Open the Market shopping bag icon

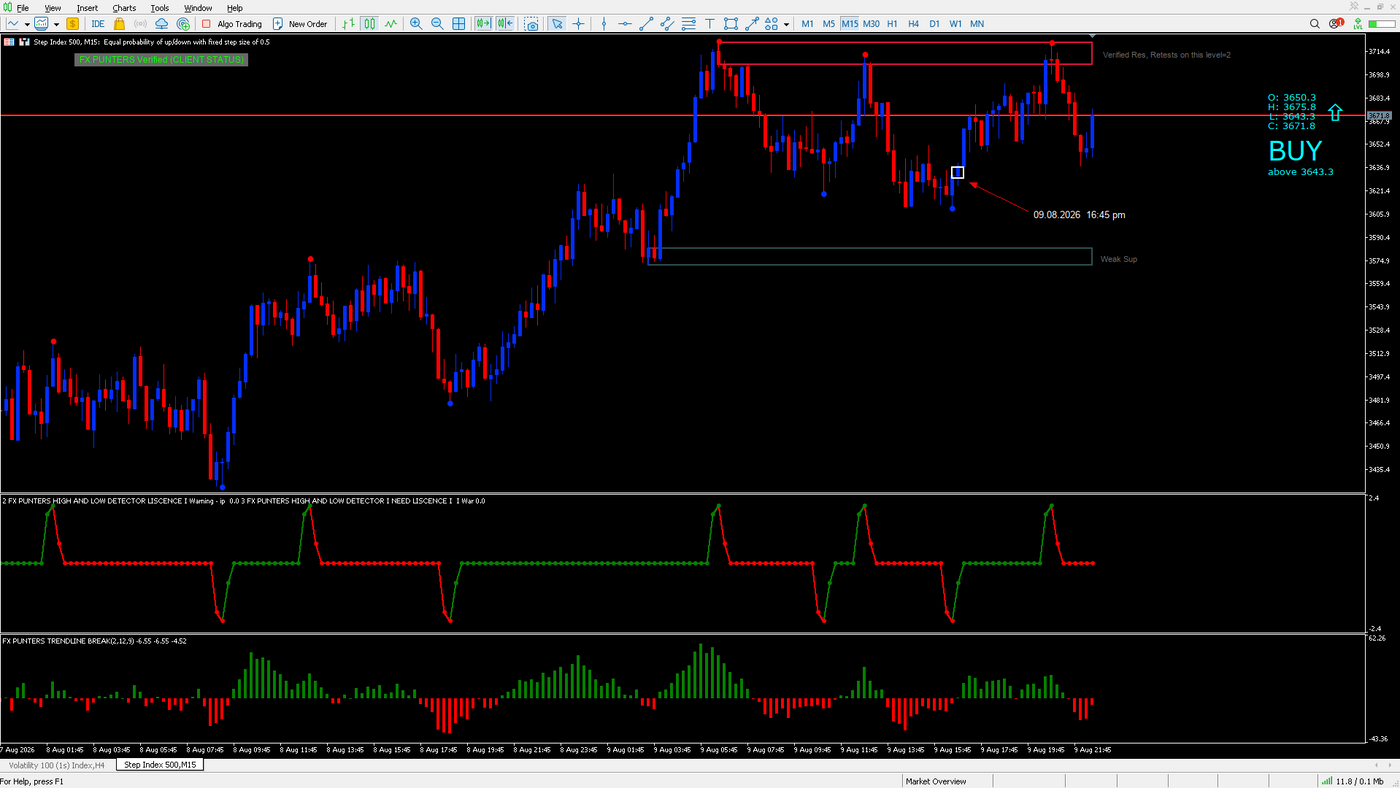(x=119, y=24)
